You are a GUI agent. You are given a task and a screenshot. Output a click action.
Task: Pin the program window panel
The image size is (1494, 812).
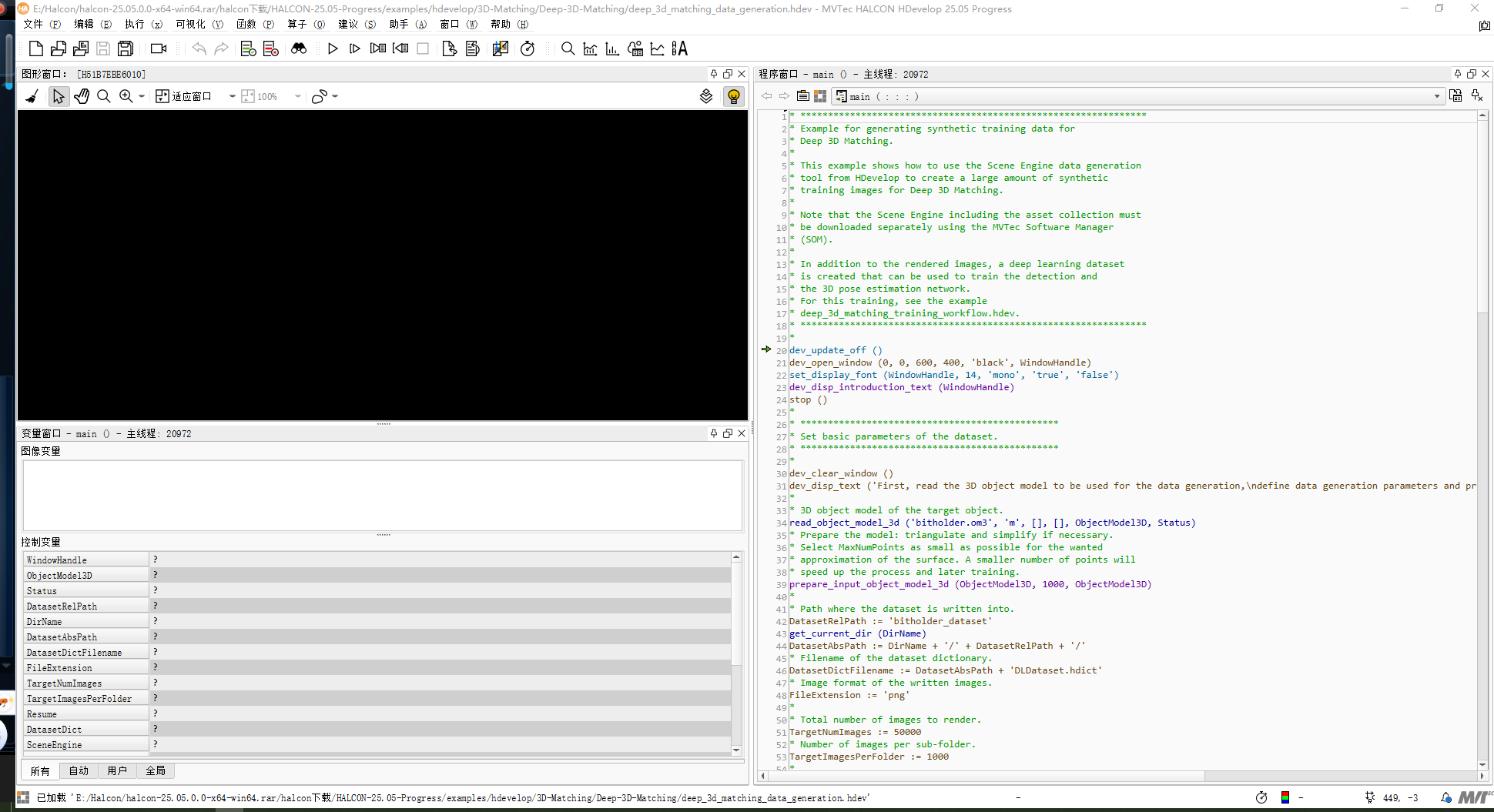1457,74
